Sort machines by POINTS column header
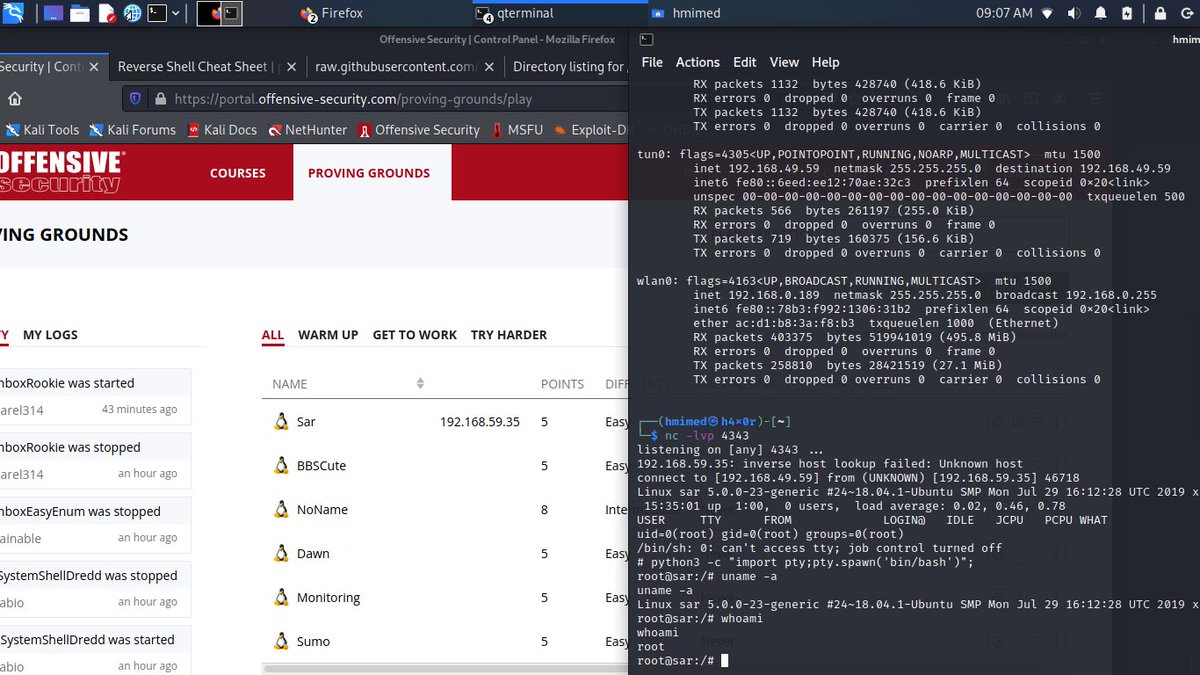Viewport: 1200px width, 675px height. pyautogui.click(x=562, y=384)
